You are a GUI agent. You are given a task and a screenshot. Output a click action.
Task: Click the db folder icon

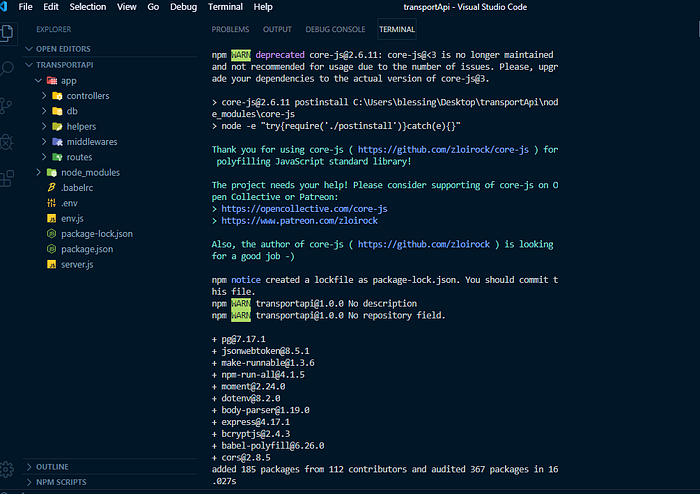(57, 111)
